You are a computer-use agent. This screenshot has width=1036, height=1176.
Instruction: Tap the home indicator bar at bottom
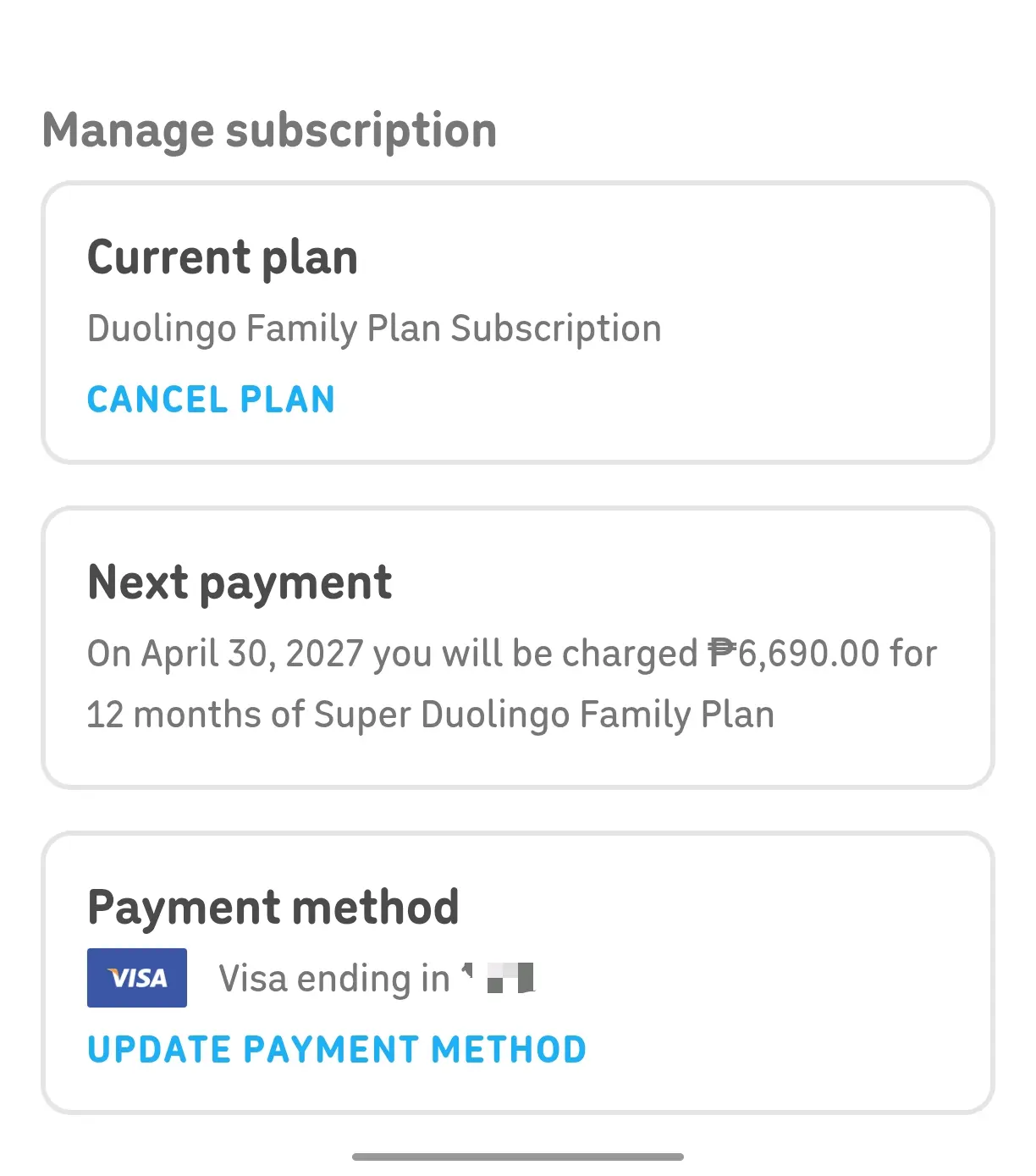tap(518, 1157)
